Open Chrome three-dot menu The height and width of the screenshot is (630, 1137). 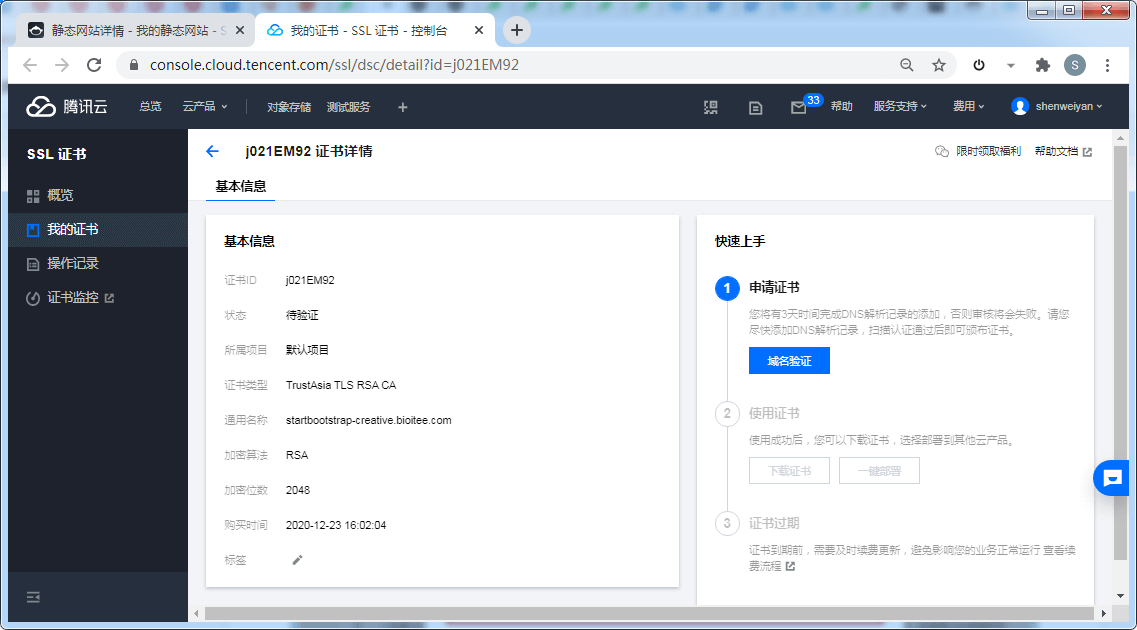(1107, 65)
